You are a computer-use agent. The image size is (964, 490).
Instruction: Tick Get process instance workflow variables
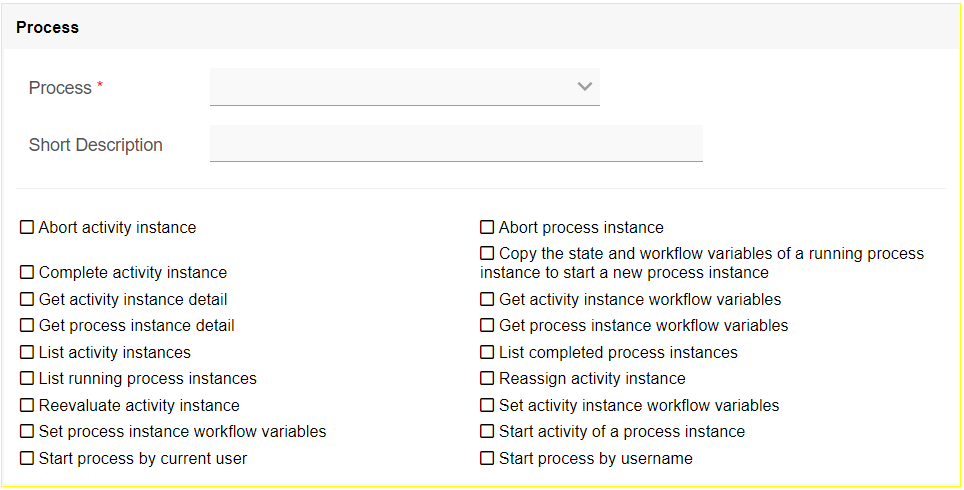487,326
